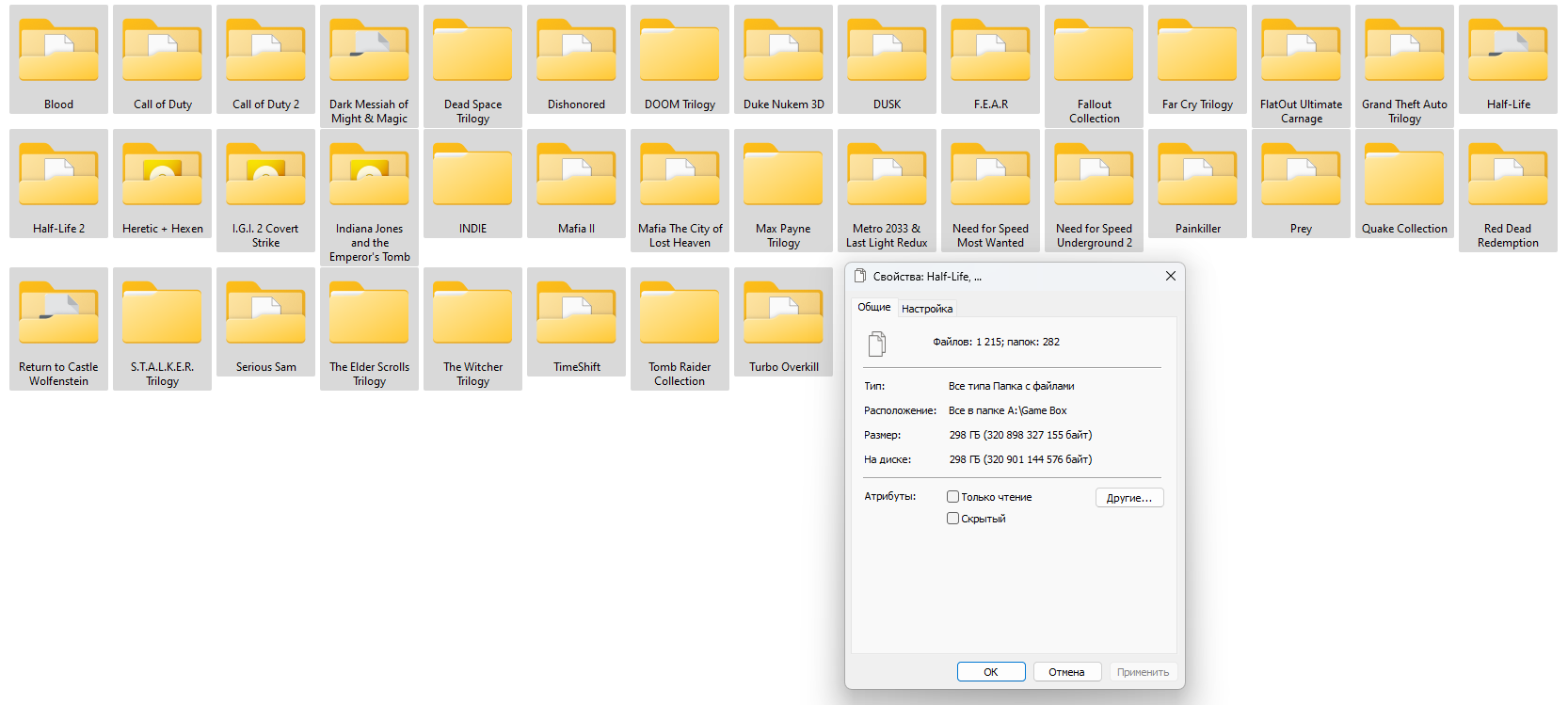1568x705 pixels.
Task: Select the Blood folder icon
Action: (58, 50)
